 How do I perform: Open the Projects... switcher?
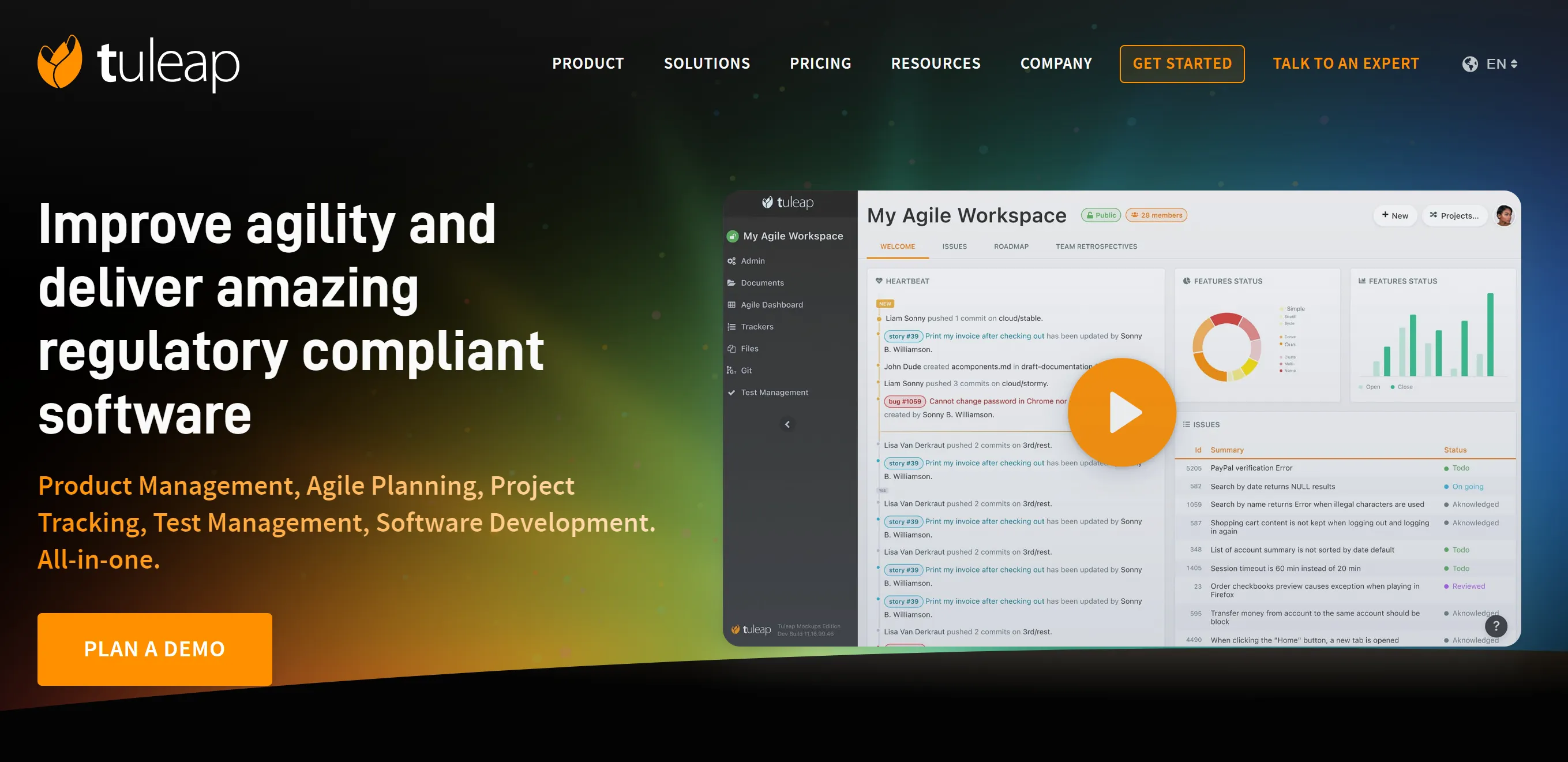click(1454, 216)
